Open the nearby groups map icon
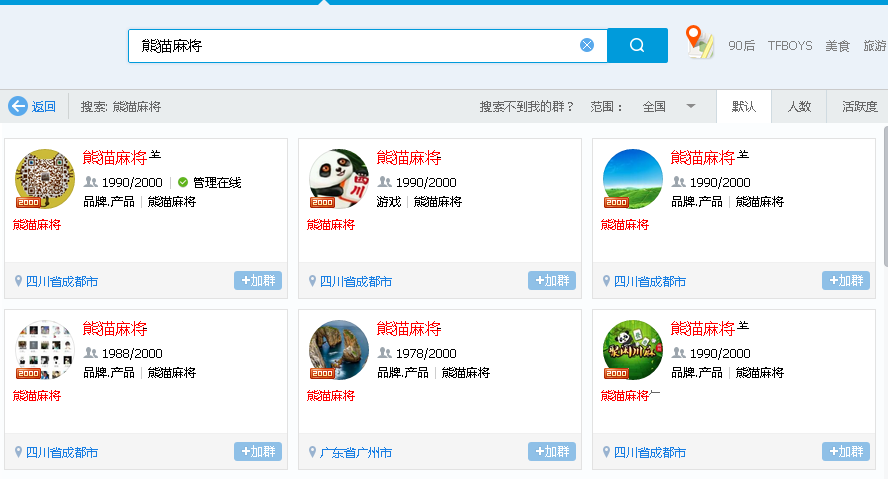This screenshot has height=479, width=888. point(700,43)
